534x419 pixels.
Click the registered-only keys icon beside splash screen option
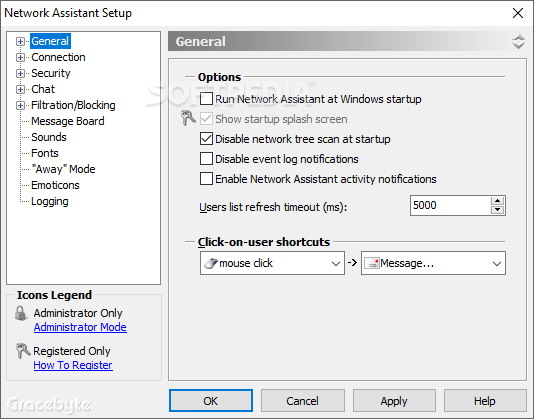point(188,118)
